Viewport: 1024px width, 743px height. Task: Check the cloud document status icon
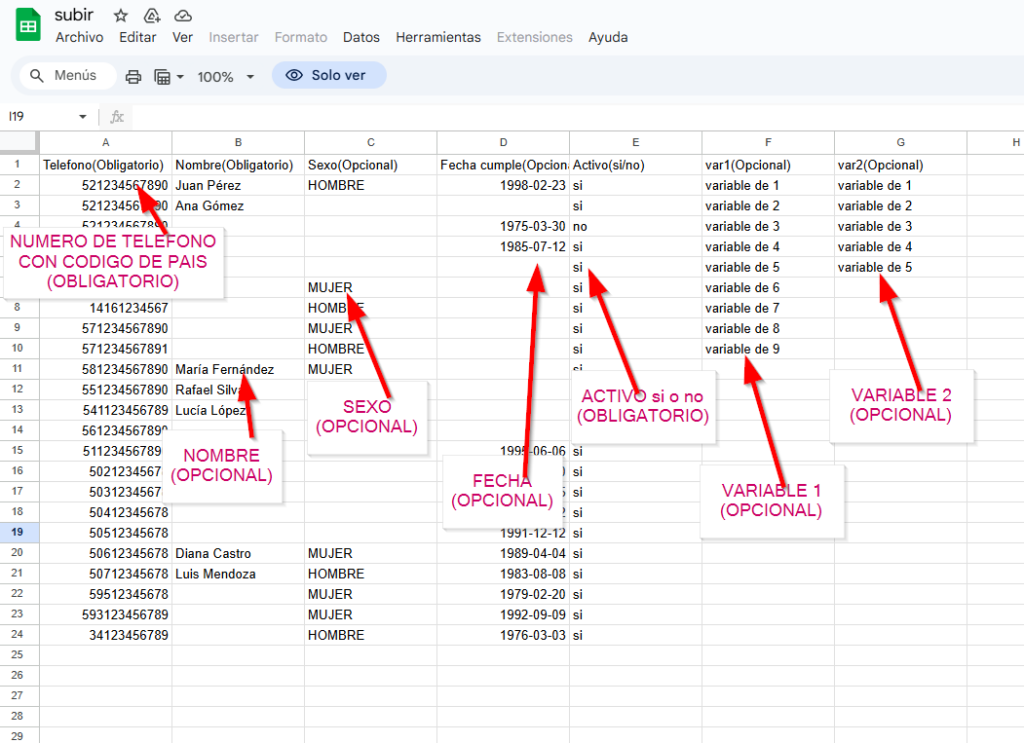click(x=183, y=16)
